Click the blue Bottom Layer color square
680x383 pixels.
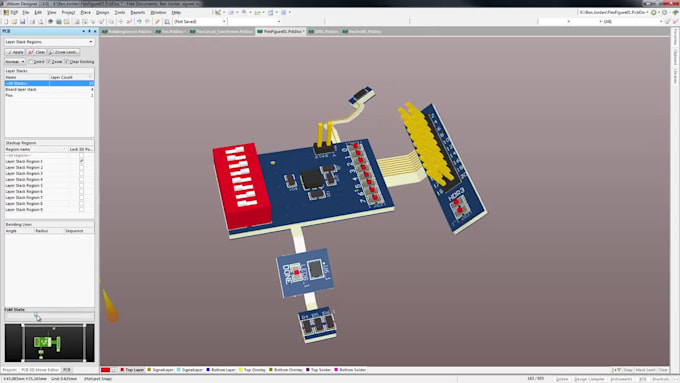click(208, 370)
